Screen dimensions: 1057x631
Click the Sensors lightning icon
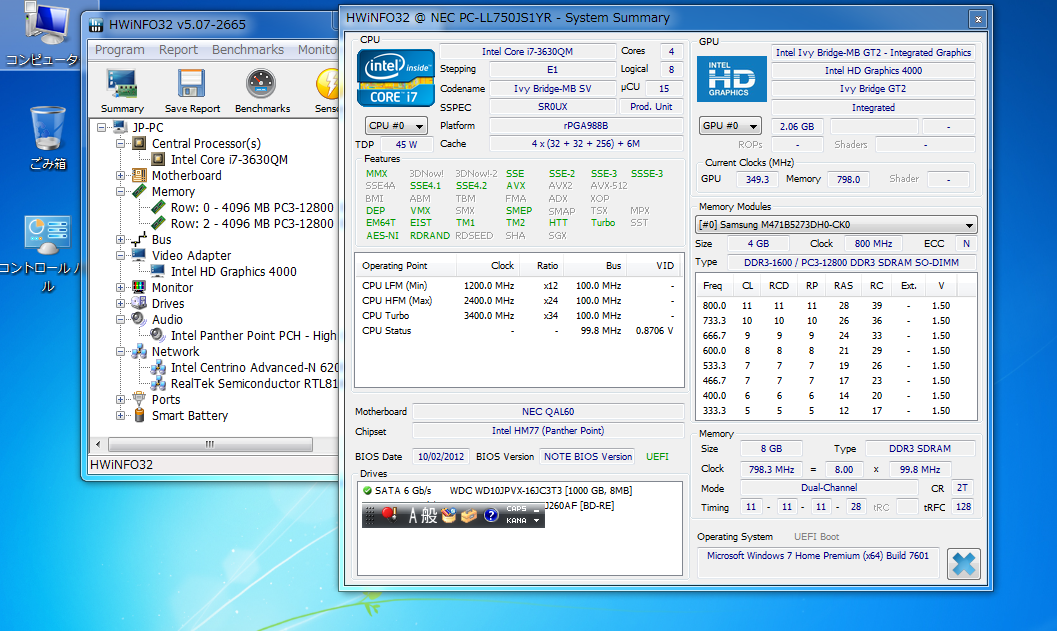328,85
